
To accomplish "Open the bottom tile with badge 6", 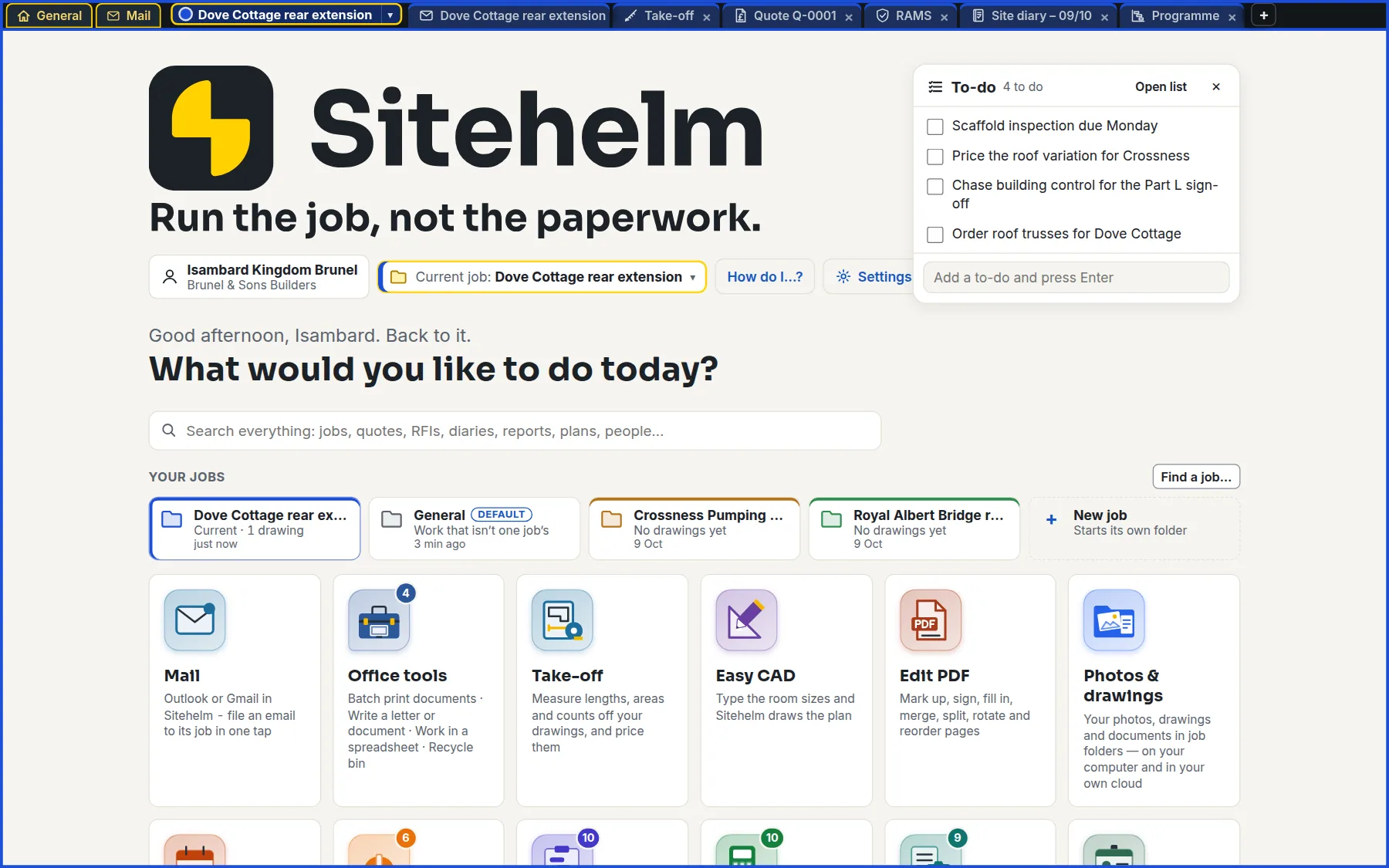I will tap(379, 851).
